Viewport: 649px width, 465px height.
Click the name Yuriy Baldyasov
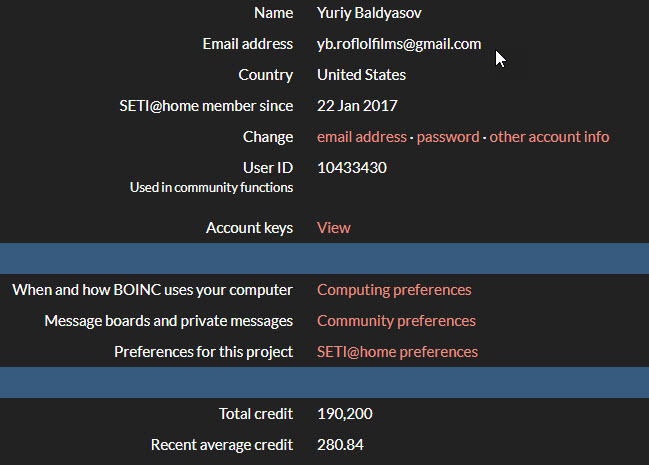tap(369, 13)
